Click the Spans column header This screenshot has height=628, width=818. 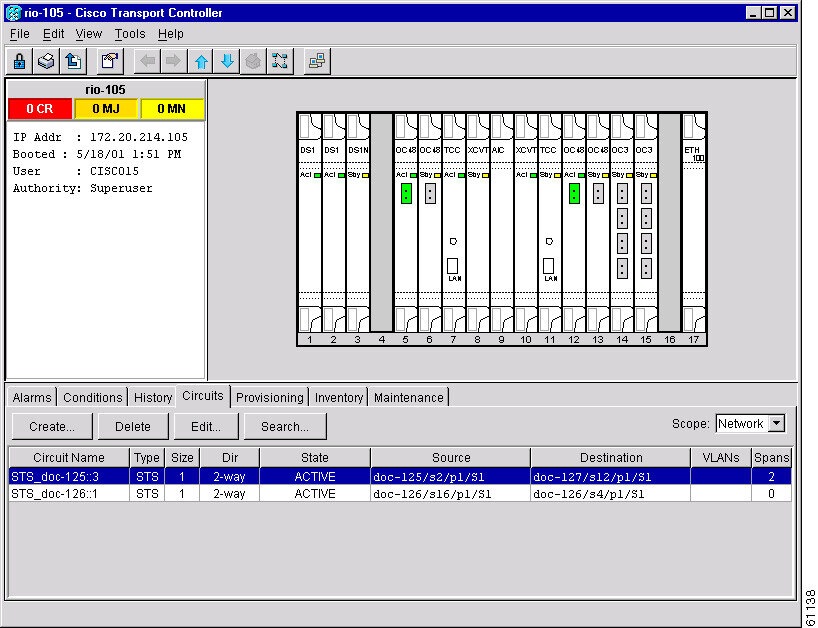click(772, 457)
